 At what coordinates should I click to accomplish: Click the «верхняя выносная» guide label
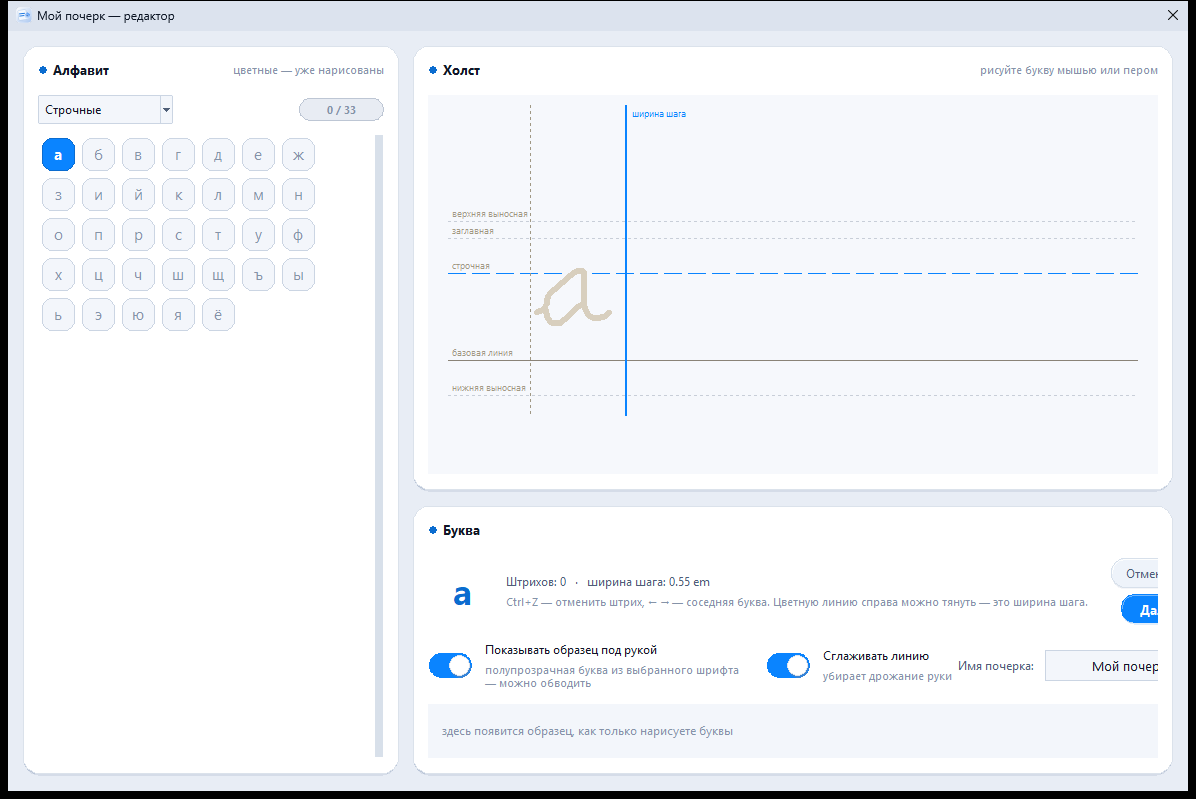click(490, 214)
